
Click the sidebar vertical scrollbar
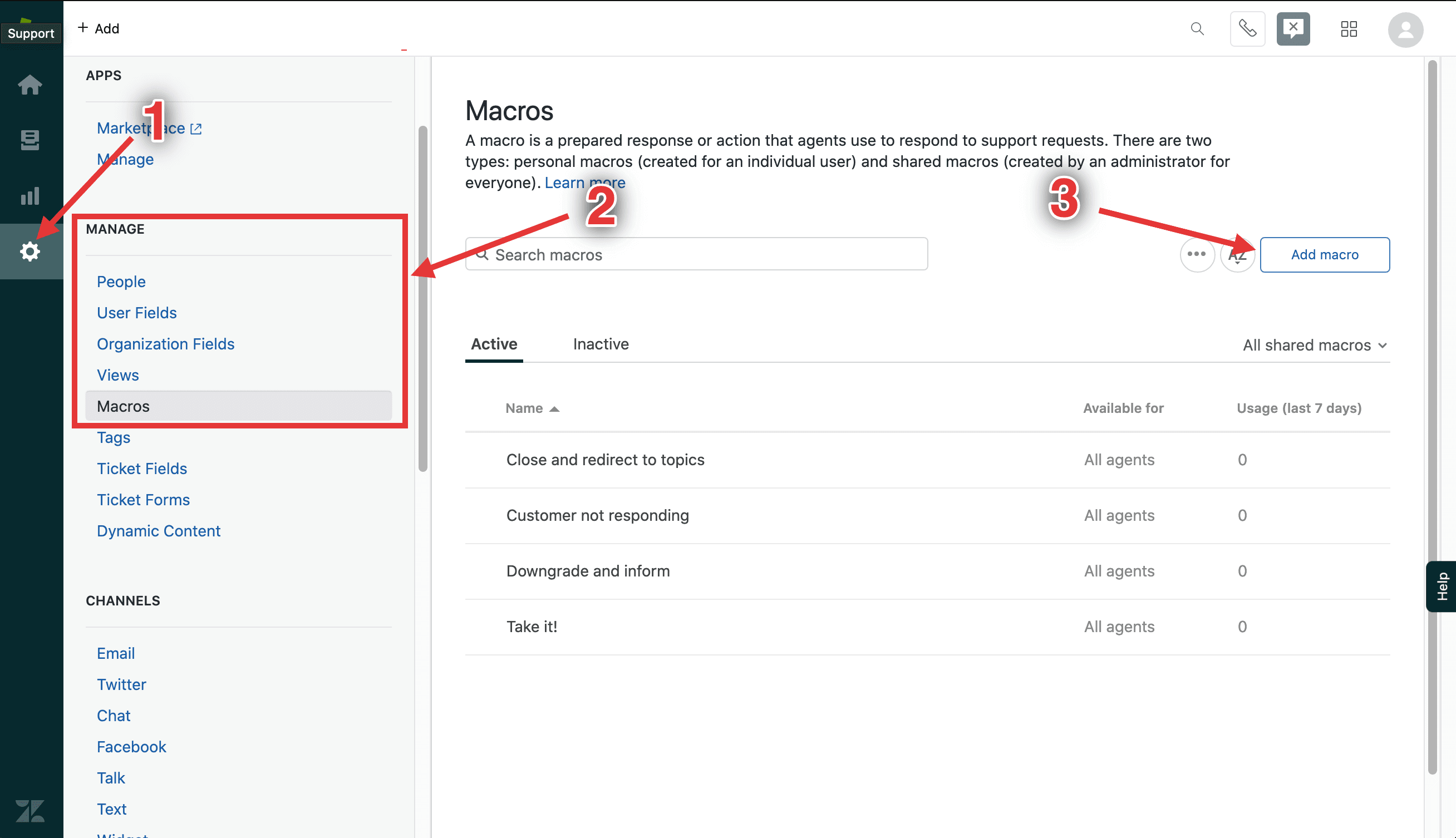coord(423,299)
